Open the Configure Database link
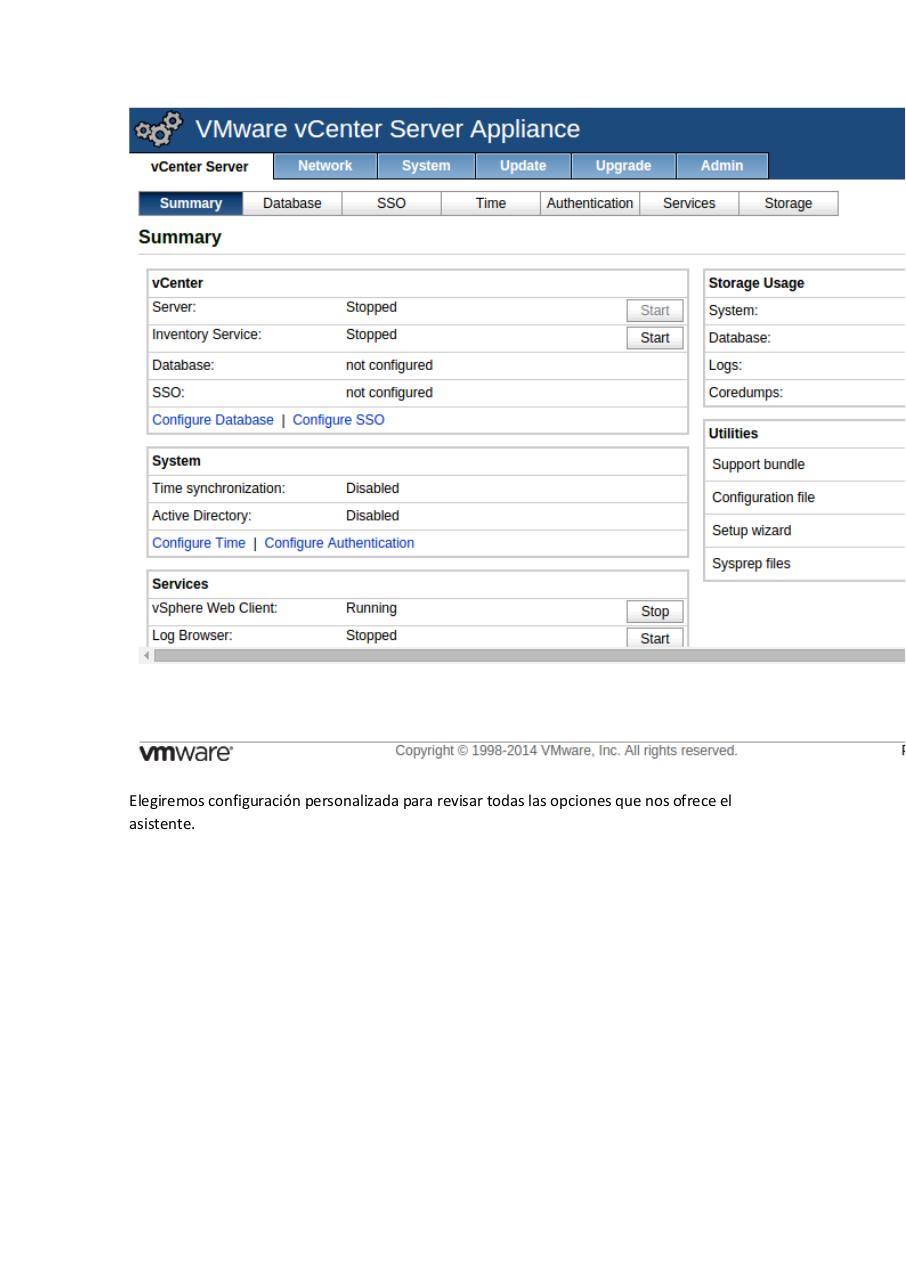 tap(212, 419)
